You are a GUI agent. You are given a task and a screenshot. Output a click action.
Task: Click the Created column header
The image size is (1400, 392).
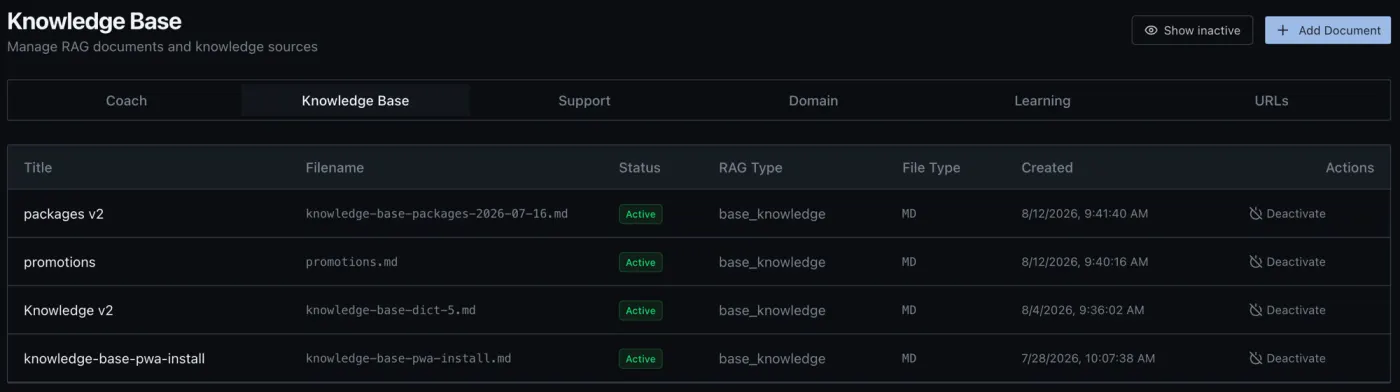point(1047,168)
